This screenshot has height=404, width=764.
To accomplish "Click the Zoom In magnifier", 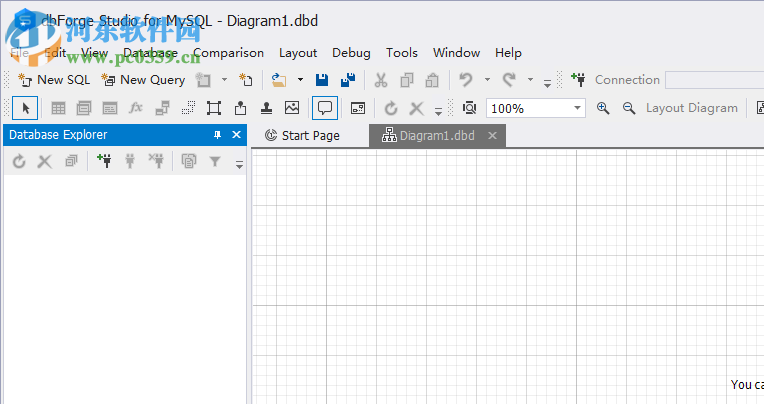I will pyautogui.click(x=603, y=108).
